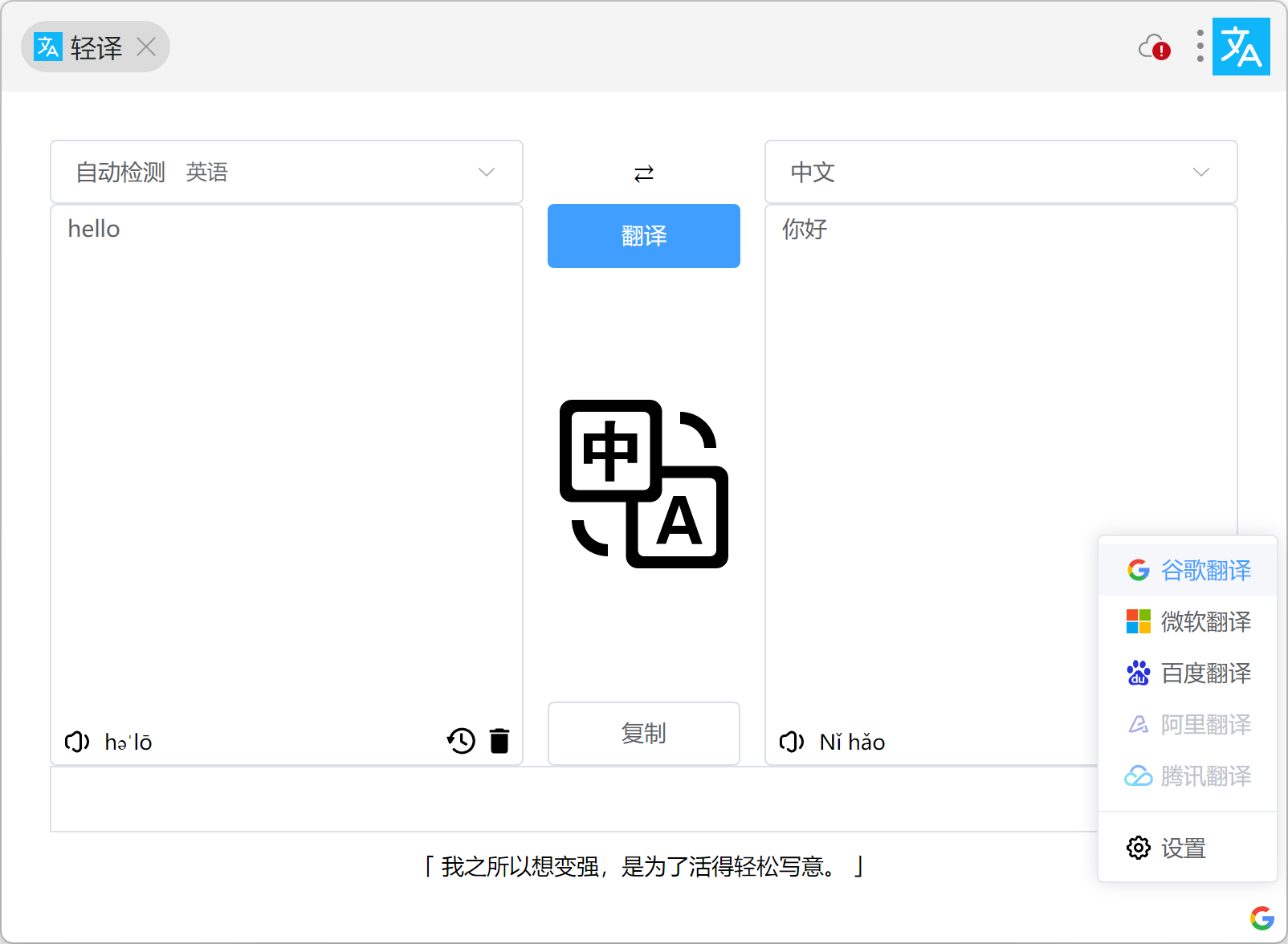1288x944 pixels.
Task: Select 微软翻译 from the engine menu
Action: [x=1188, y=621]
